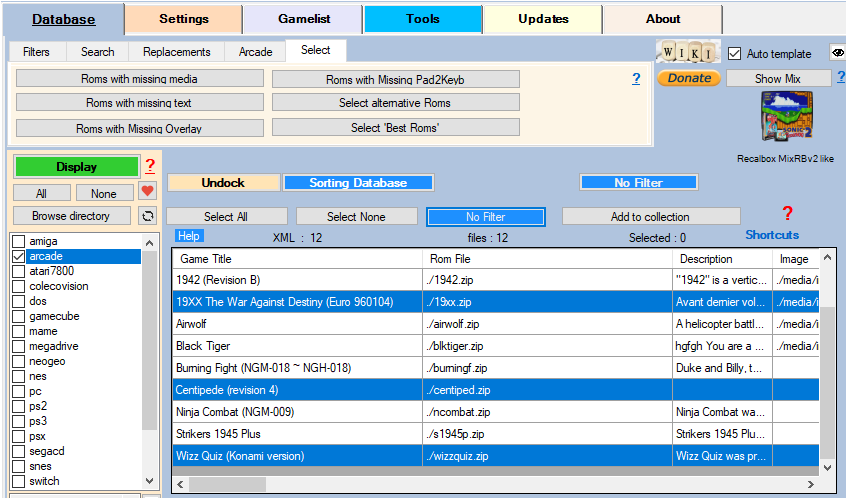This screenshot has width=847, height=499.
Task: Click the blue help question mark near Missing Pad2Keyb
Action: (x=636, y=79)
